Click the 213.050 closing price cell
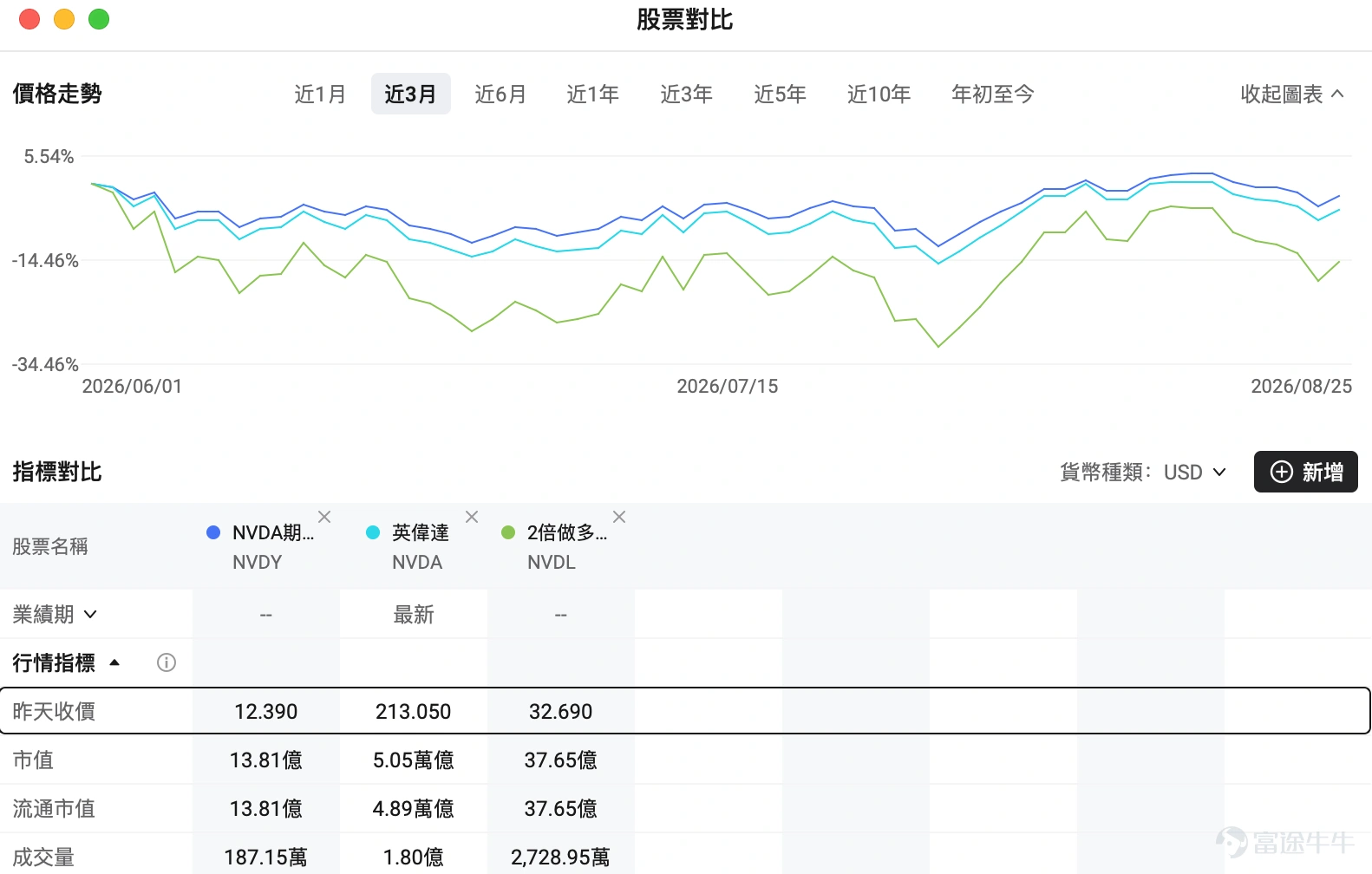 click(x=414, y=712)
